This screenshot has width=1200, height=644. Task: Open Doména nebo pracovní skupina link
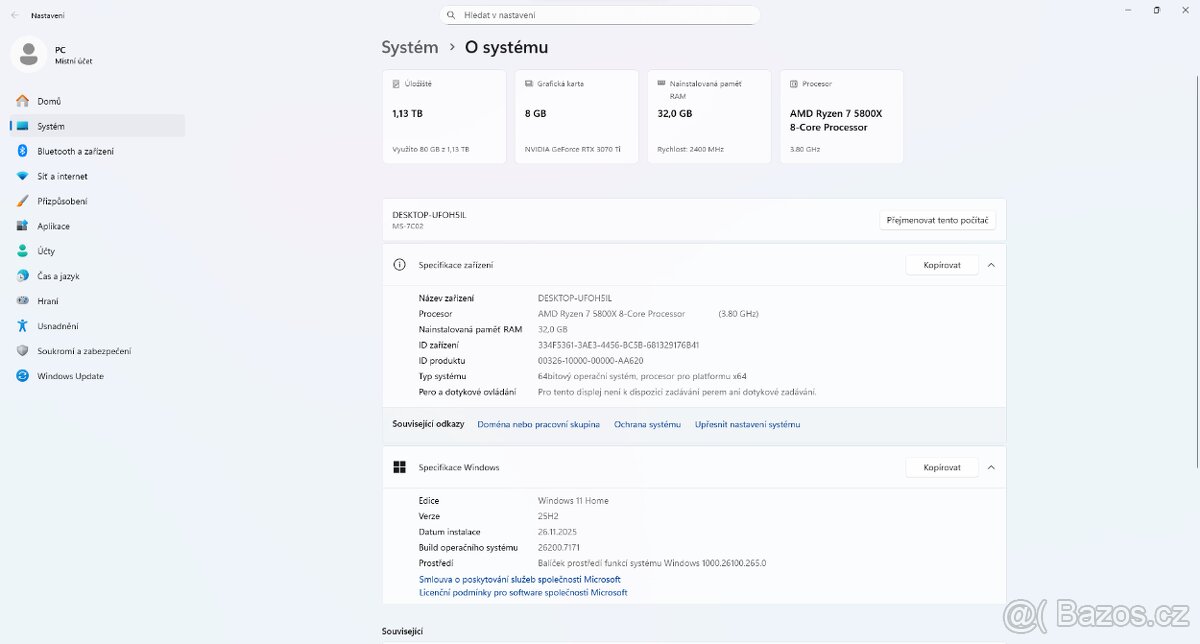click(x=538, y=424)
